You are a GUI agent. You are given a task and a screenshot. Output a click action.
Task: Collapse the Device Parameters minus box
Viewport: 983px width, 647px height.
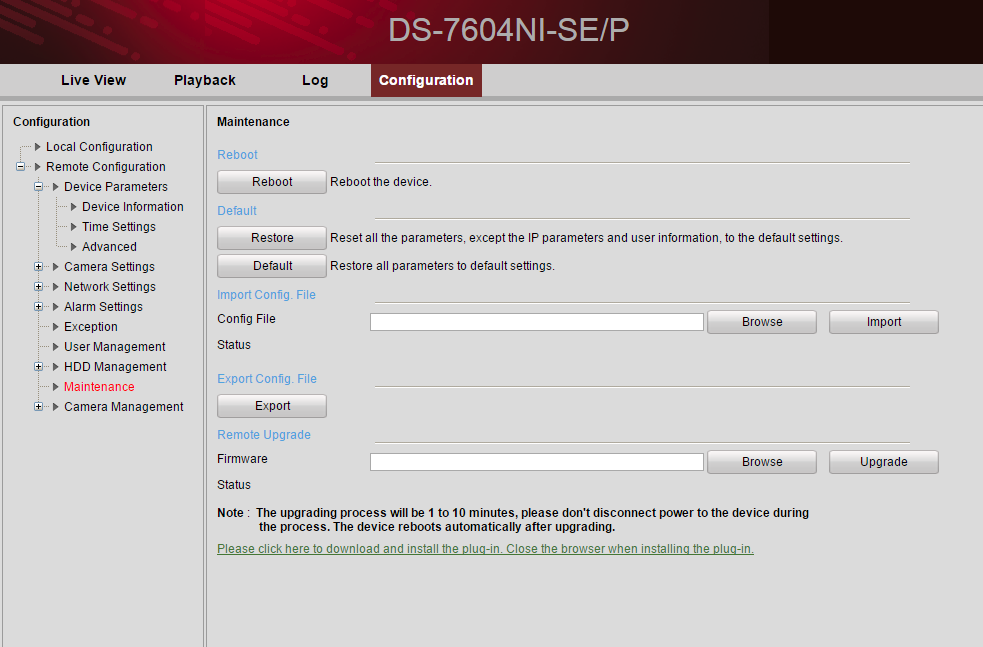coord(39,187)
